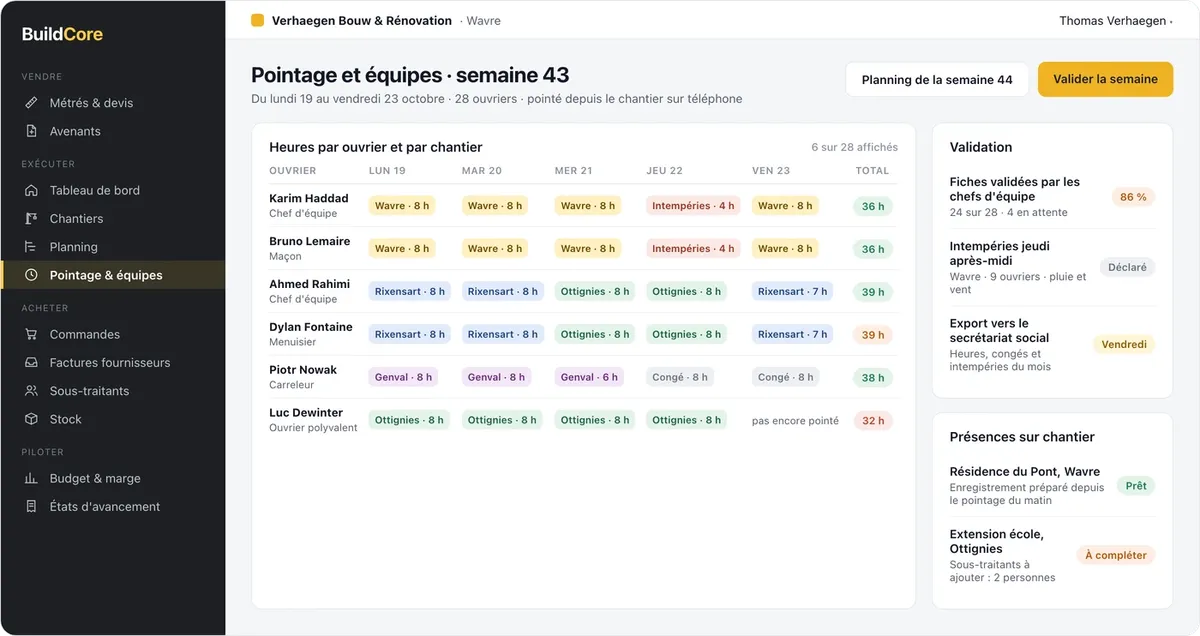Click the Tableau de bord home icon
This screenshot has height=636, width=1200.
click(31, 190)
